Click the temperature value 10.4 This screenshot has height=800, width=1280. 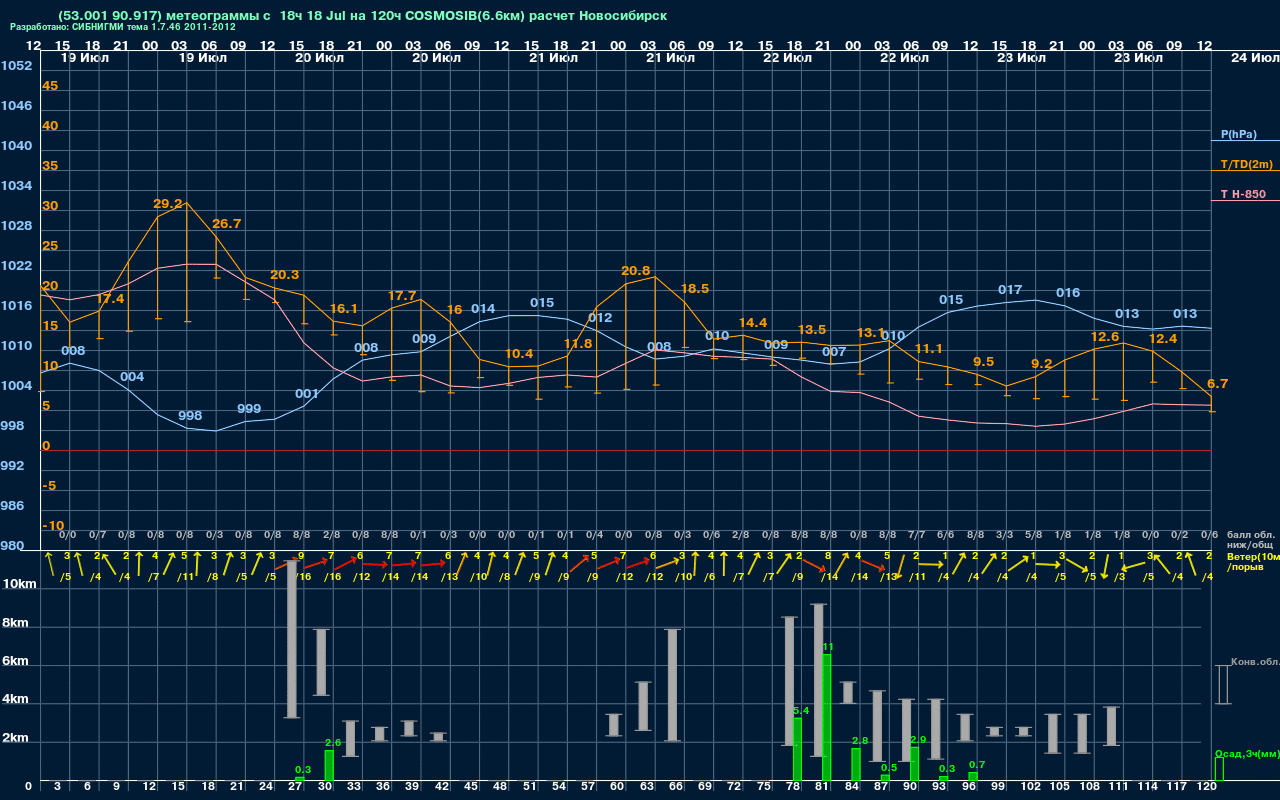click(519, 354)
